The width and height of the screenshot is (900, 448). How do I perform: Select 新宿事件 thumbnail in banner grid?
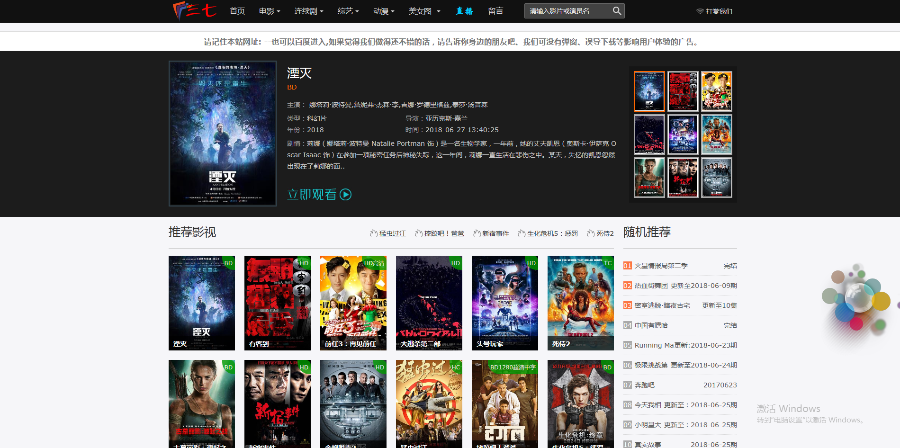click(x=683, y=178)
